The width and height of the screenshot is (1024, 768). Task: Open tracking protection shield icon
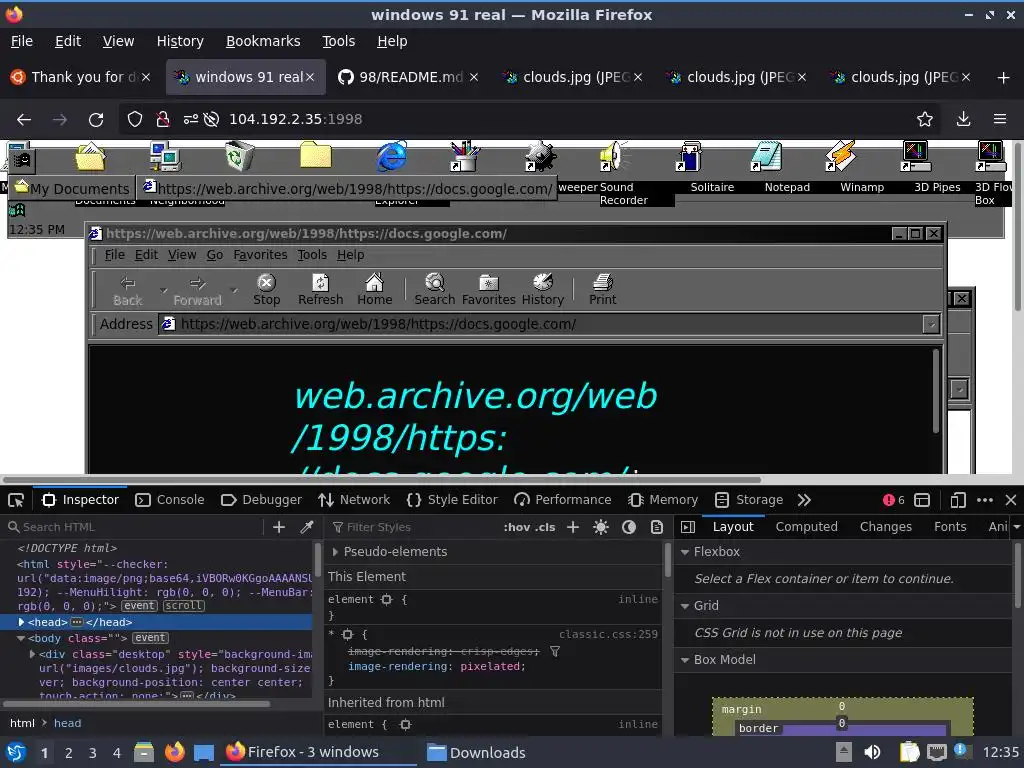coord(135,119)
